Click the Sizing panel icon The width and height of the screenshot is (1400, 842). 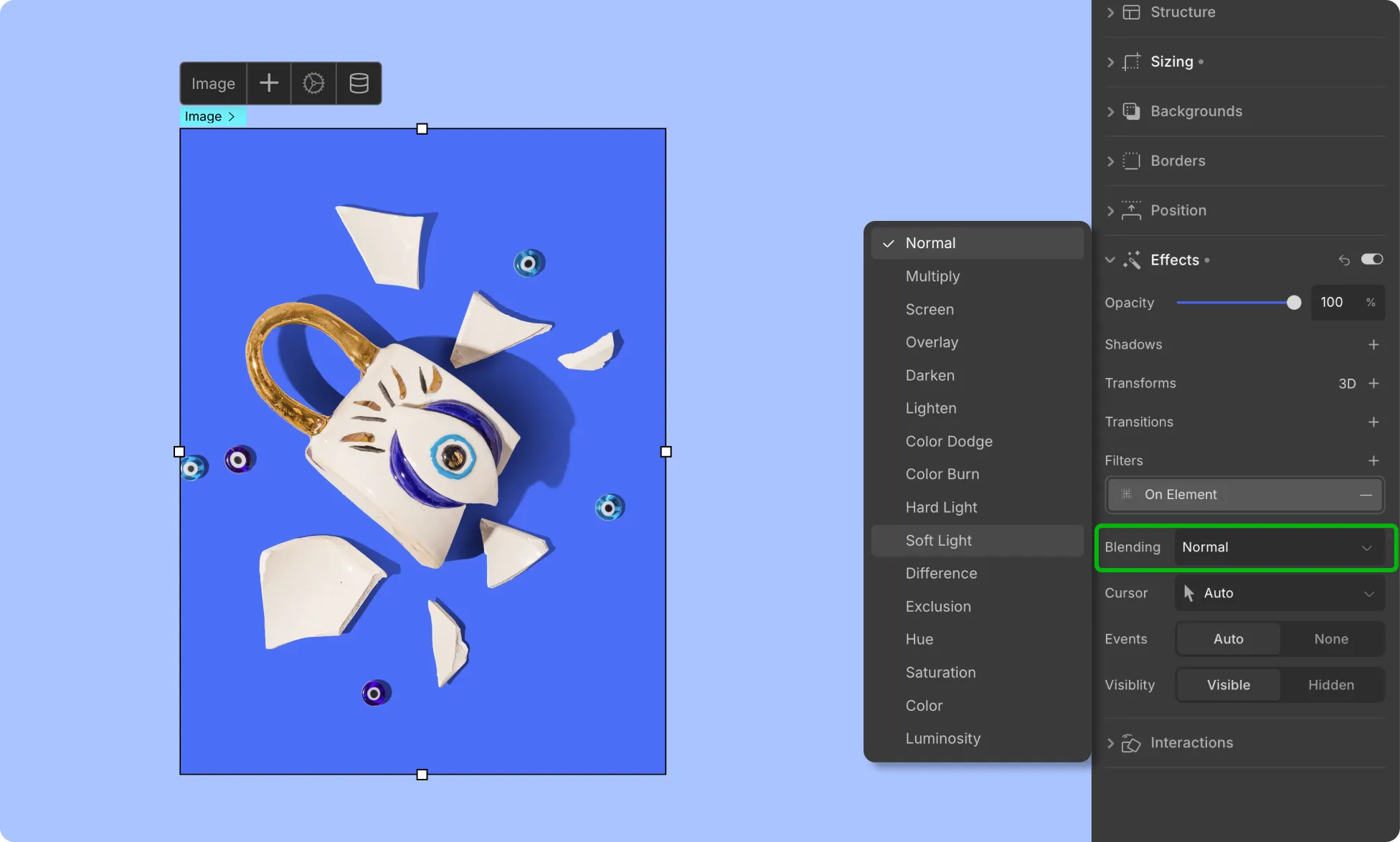pos(1131,62)
